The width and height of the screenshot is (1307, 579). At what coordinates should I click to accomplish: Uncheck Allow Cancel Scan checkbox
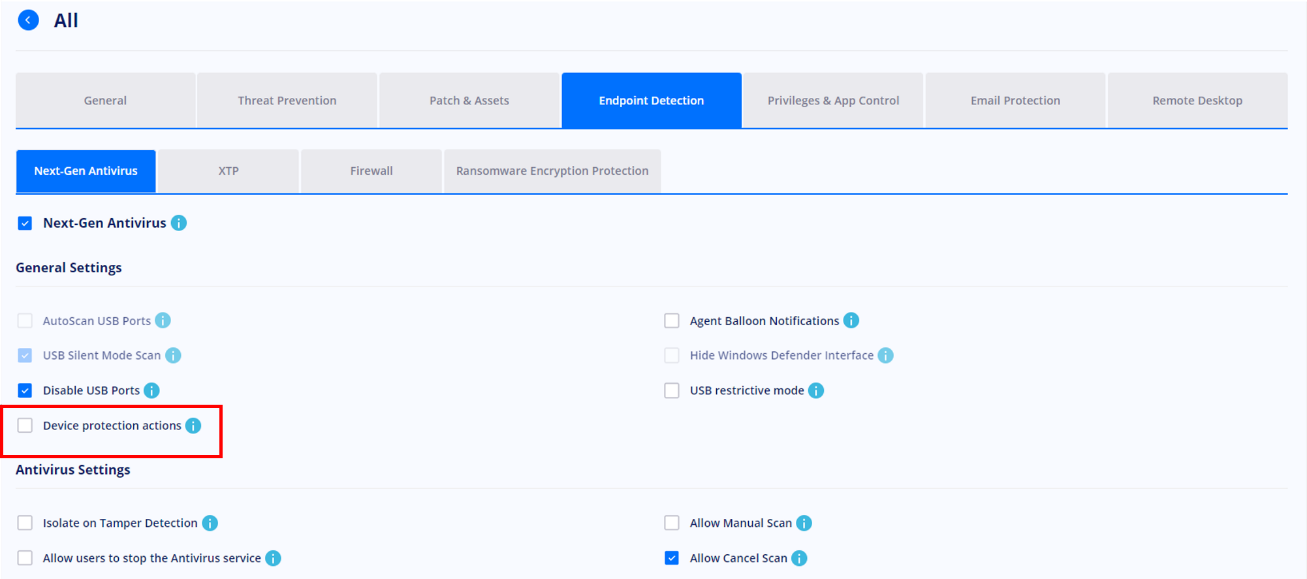pos(672,558)
